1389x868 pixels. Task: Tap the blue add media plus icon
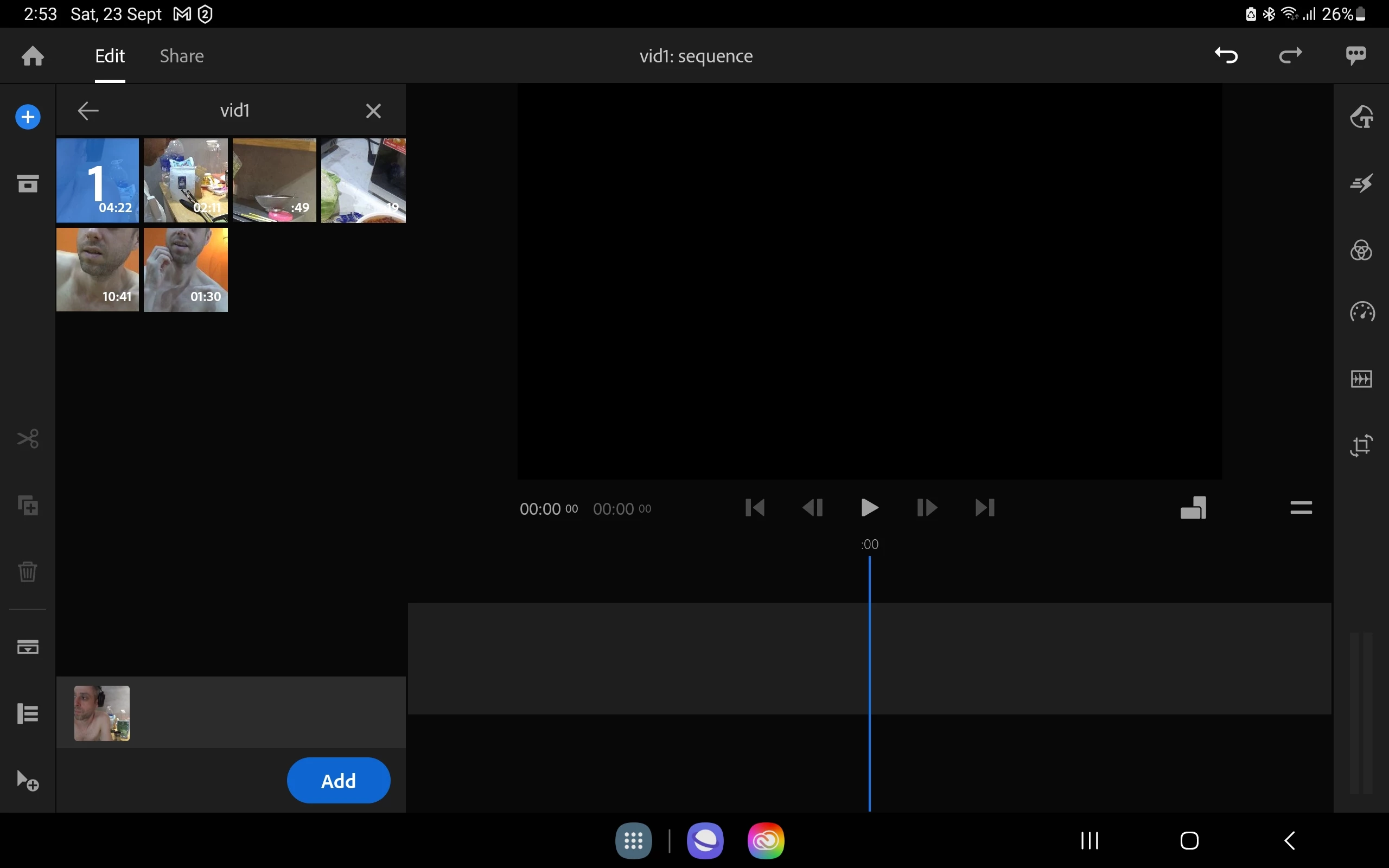(x=28, y=117)
